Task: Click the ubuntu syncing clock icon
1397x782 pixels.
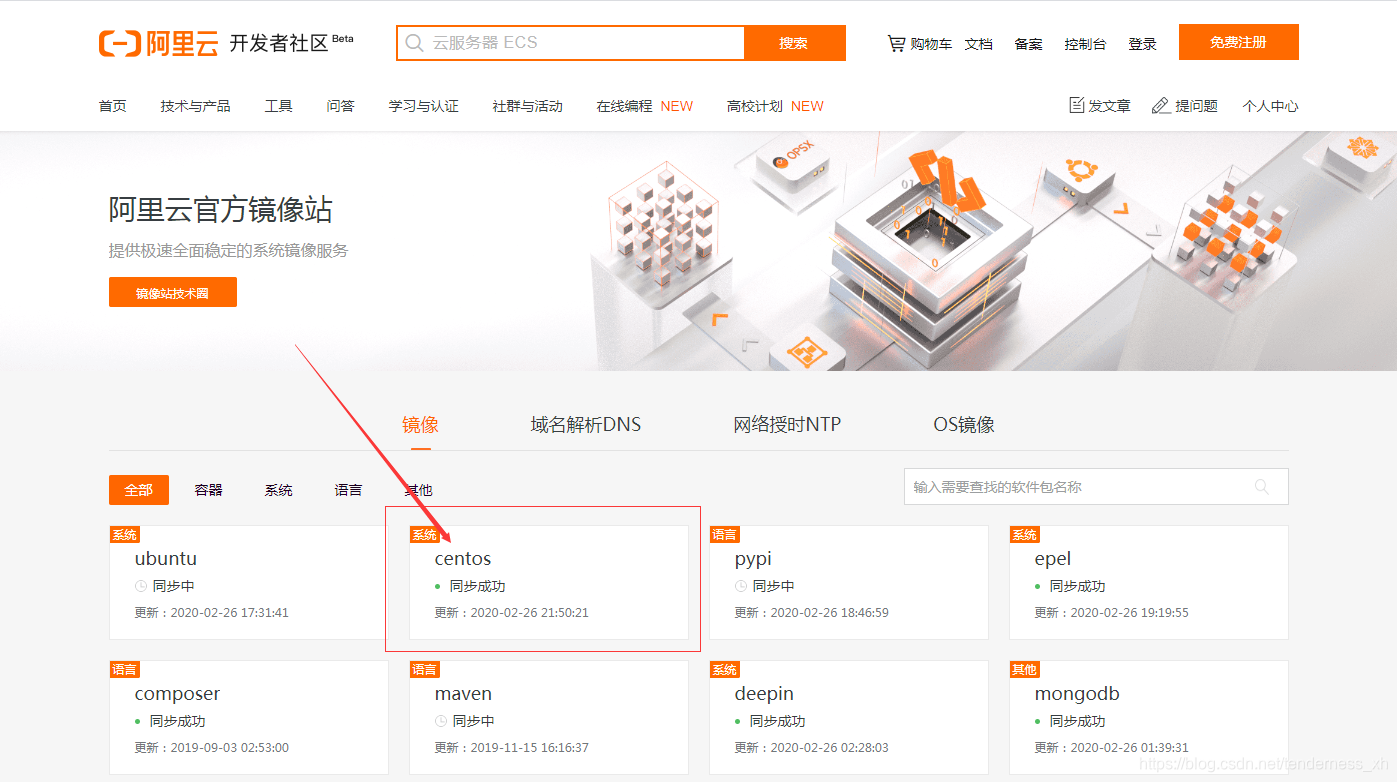Action: click(x=141, y=586)
